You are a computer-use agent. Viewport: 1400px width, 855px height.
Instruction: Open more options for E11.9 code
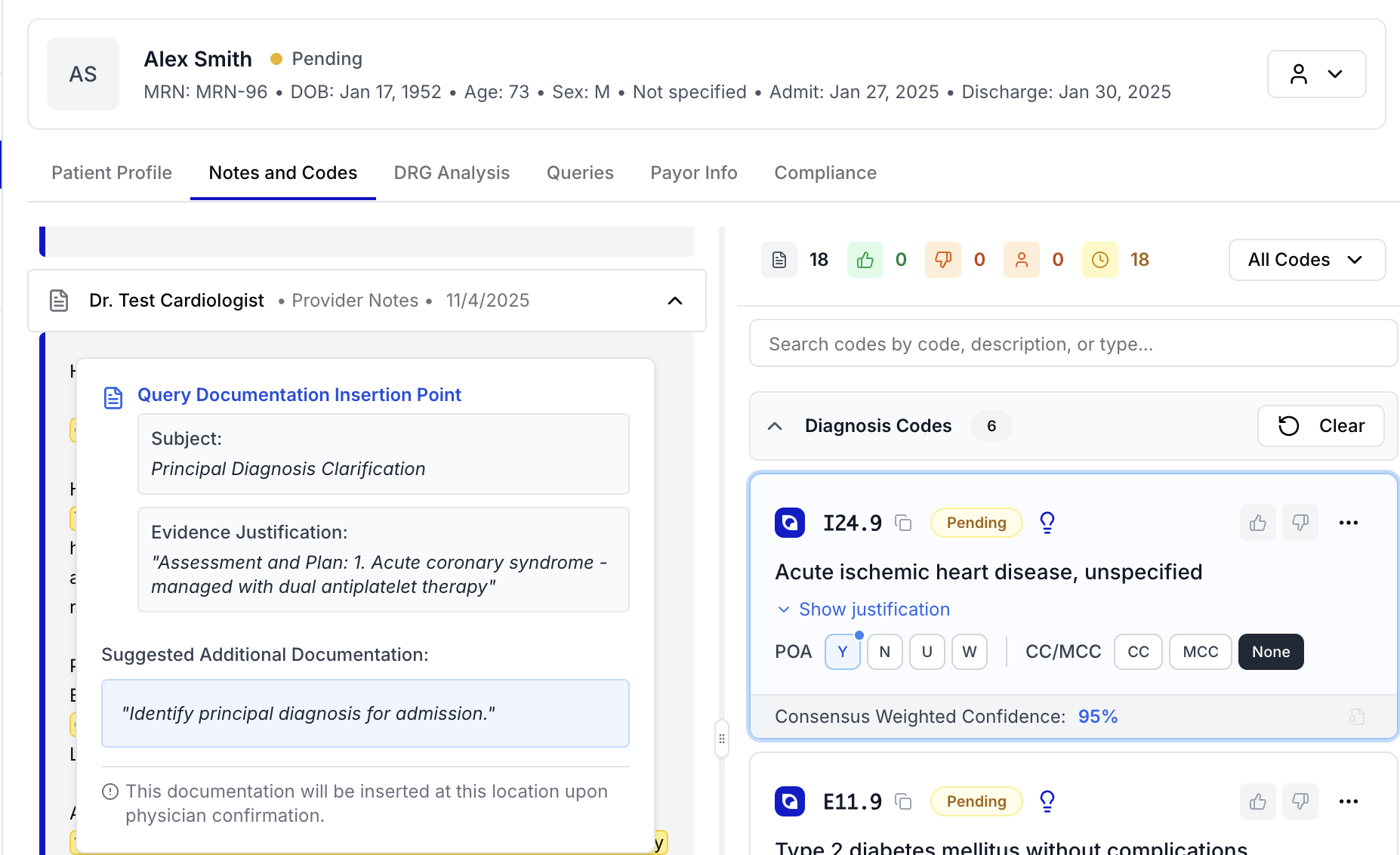tap(1348, 801)
